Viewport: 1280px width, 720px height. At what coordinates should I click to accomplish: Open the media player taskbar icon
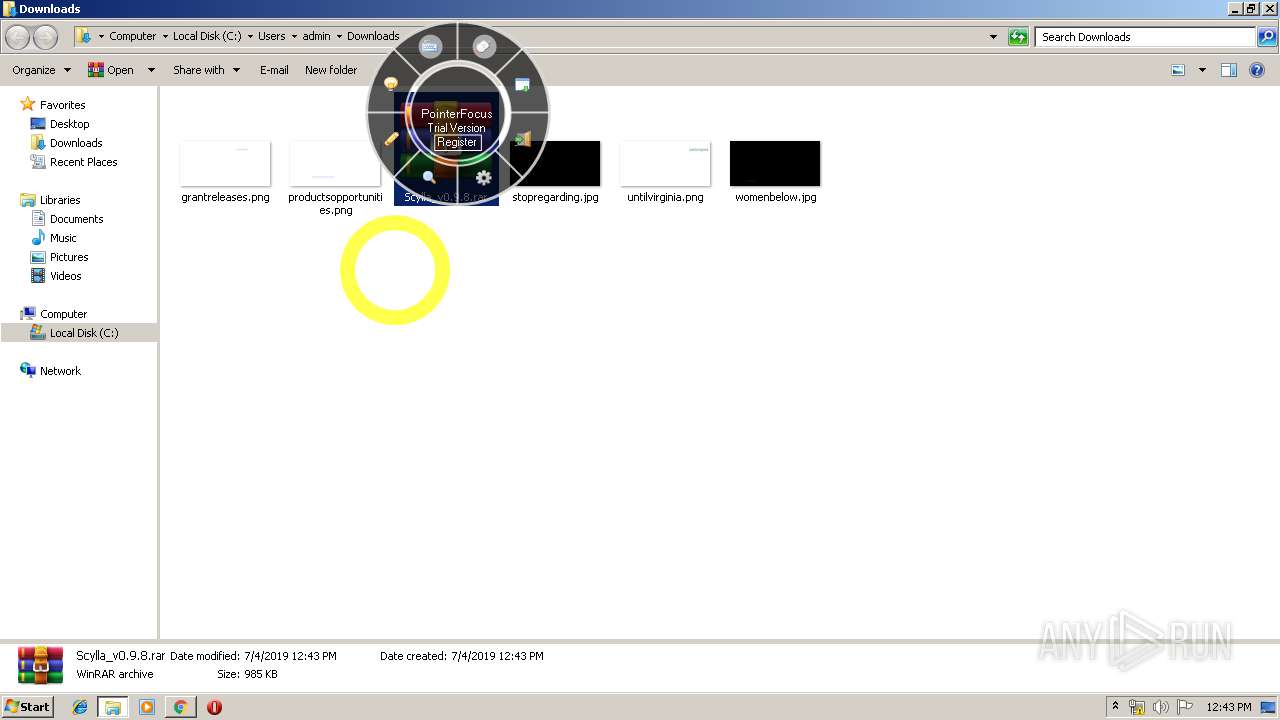[x=147, y=707]
